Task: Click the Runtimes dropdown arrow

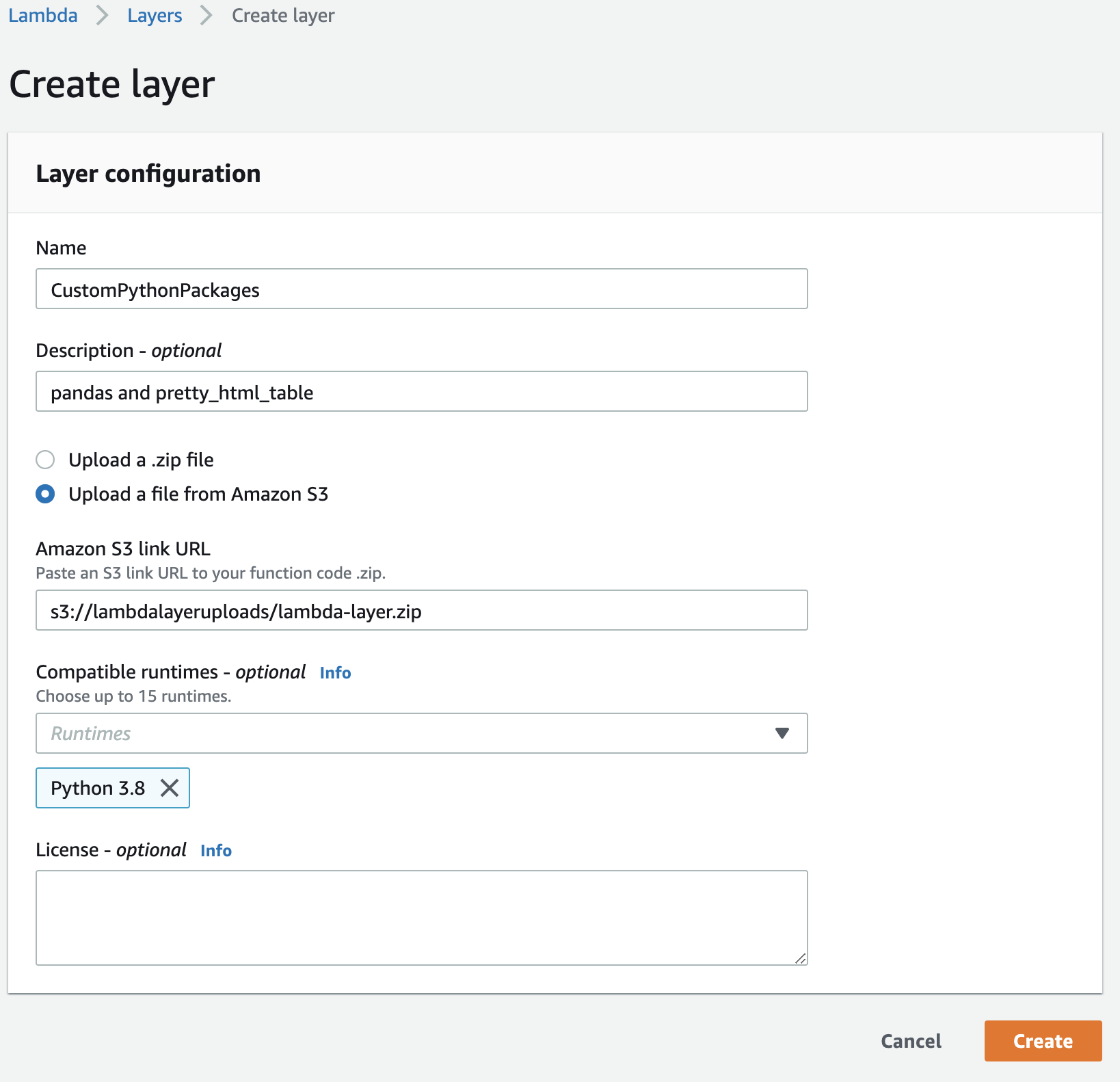Action: click(x=782, y=733)
